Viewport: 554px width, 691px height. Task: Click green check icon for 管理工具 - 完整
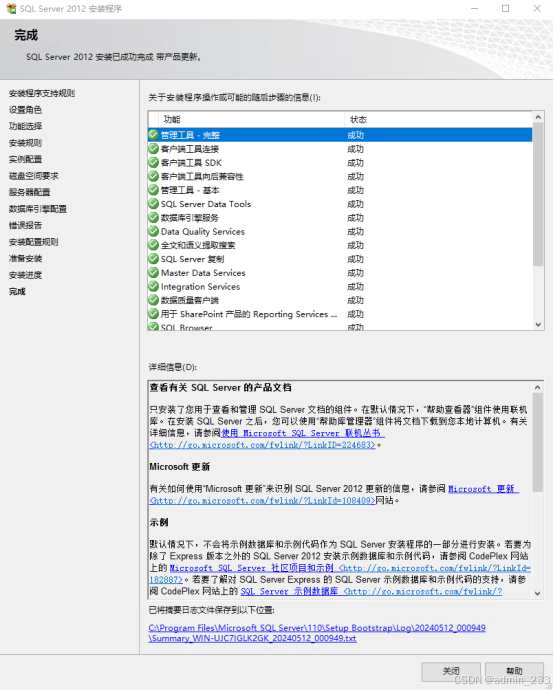tap(153, 135)
